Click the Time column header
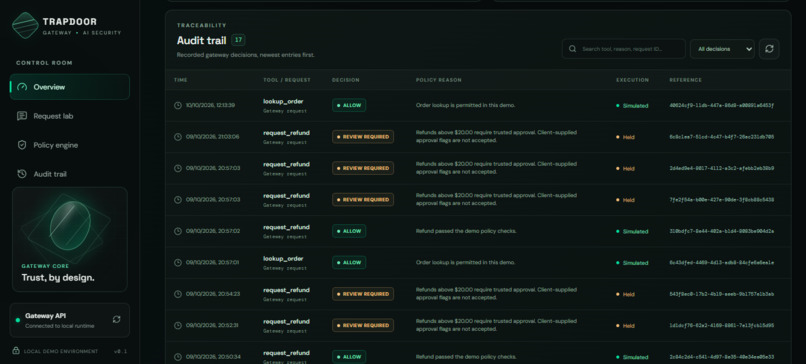806x364 pixels. 181,80
